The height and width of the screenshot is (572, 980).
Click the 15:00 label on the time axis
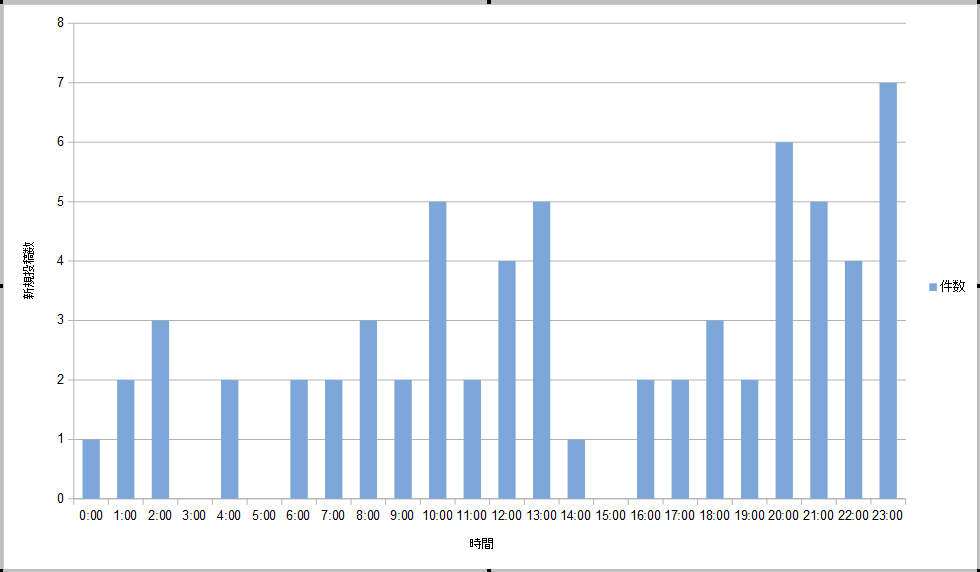point(611,516)
